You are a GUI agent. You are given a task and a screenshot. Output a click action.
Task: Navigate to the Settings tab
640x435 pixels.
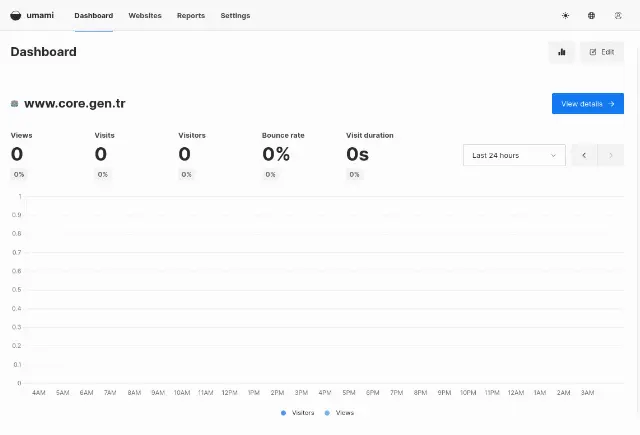pyautogui.click(x=235, y=16)
